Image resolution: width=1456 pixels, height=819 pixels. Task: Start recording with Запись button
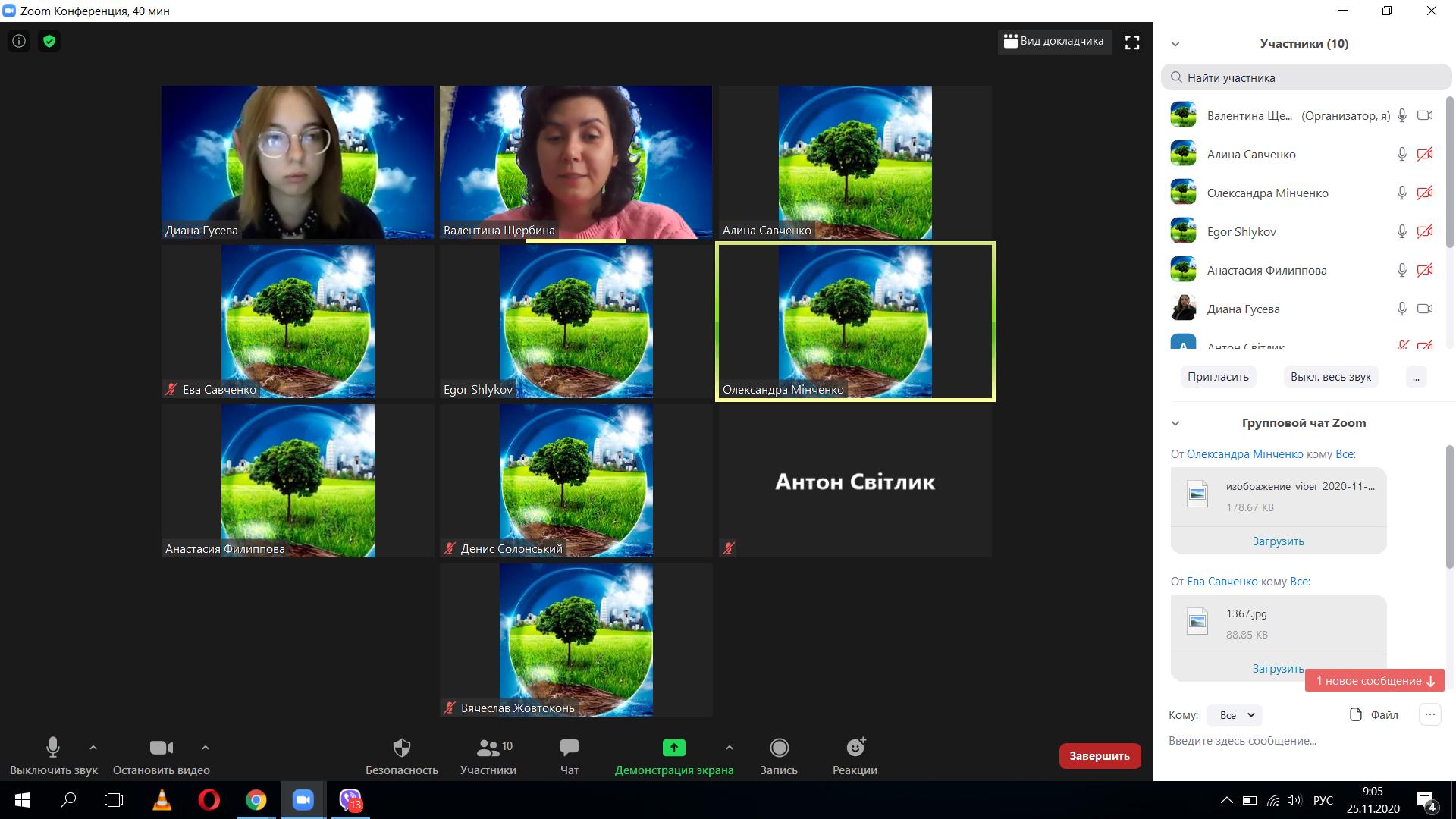point(779,755)
